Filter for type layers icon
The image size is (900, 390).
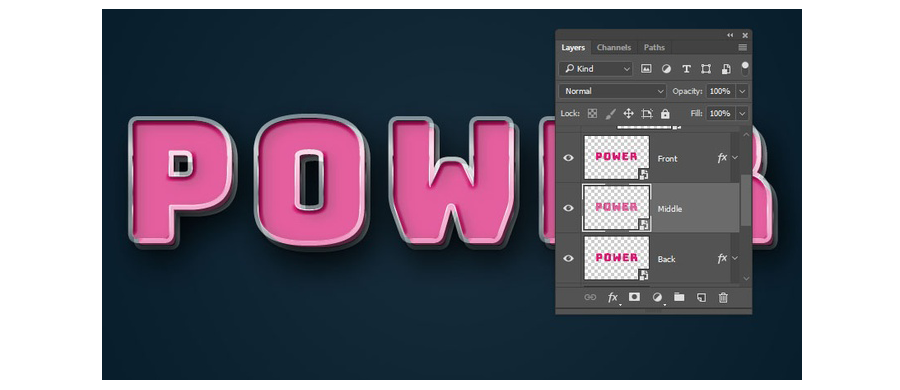[686, 69]
